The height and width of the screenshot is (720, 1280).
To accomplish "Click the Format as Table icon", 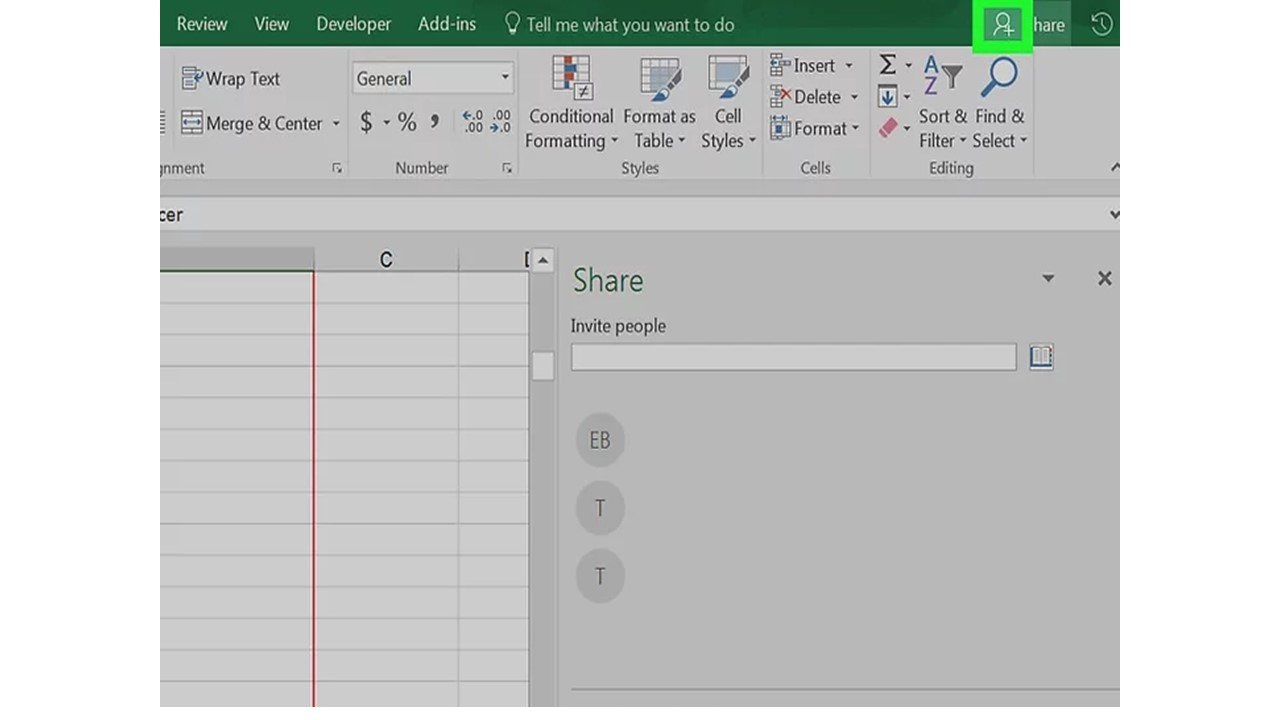I will 659,78.
